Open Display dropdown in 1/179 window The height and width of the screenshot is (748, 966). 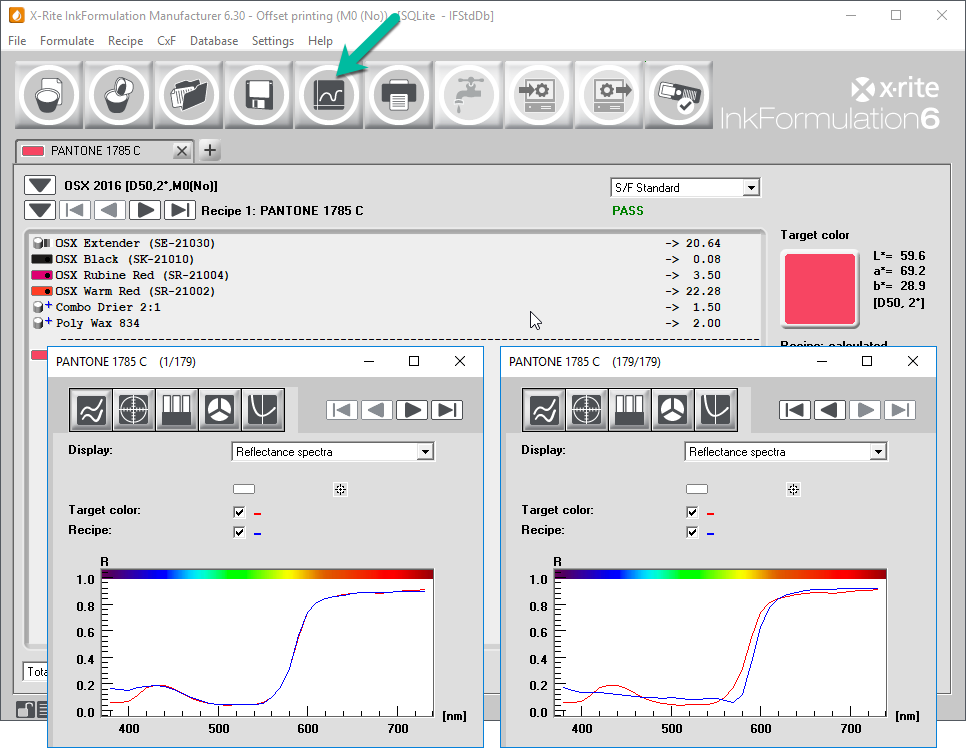click(x=425, y=452)
